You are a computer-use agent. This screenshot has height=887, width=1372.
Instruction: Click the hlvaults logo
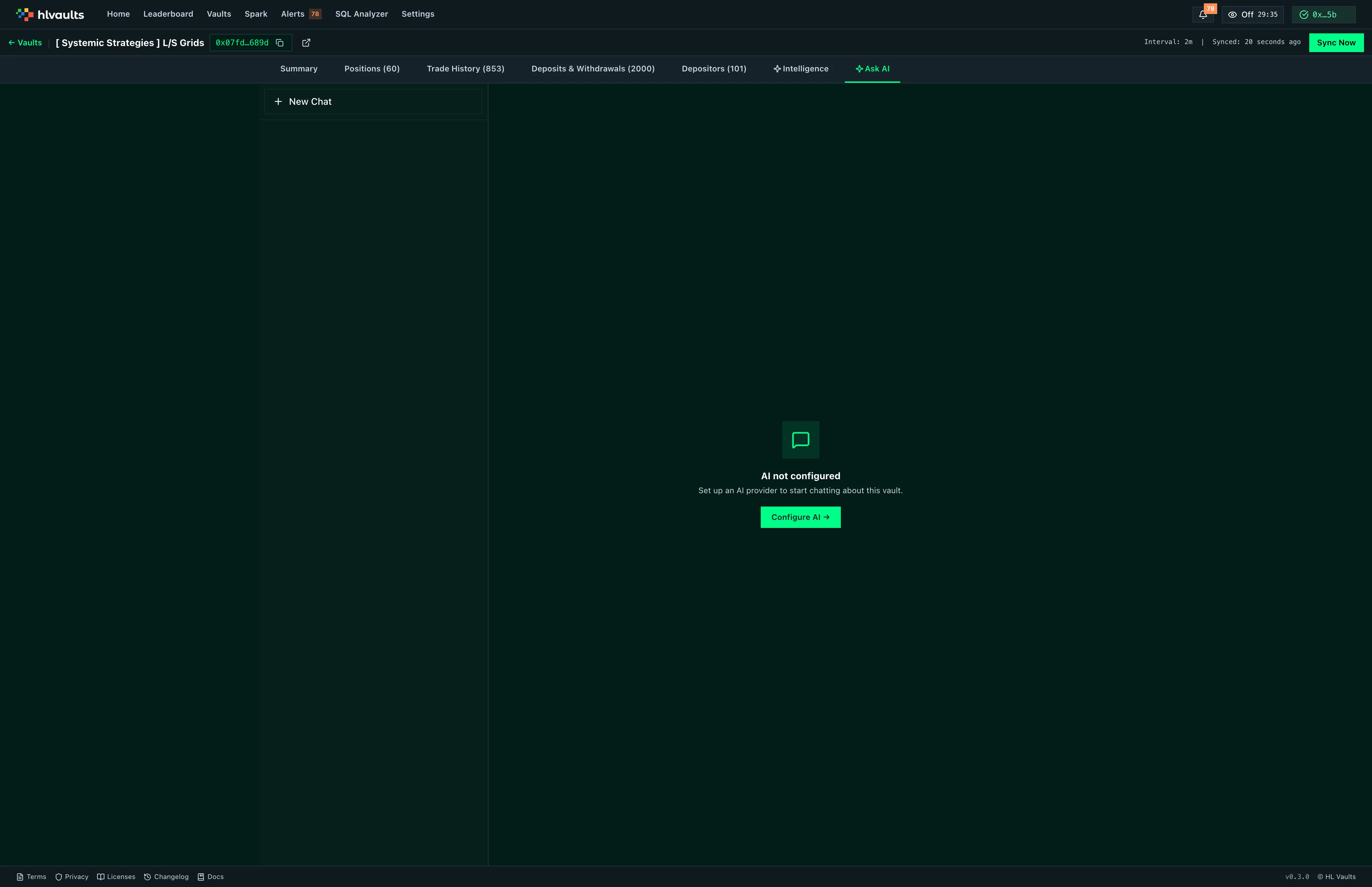(x=50, y=14)
